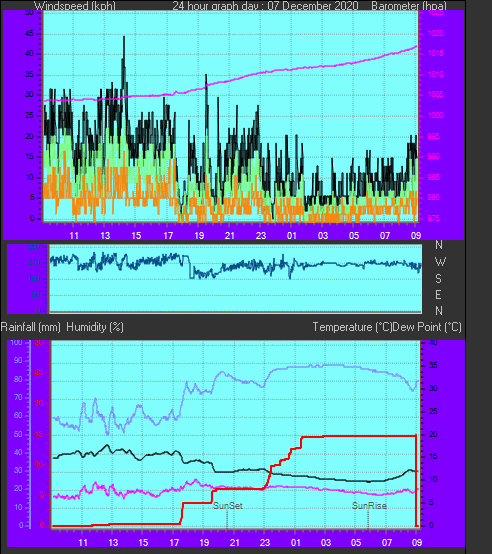Click the red 25 rainfall axis tick
This screenshot has width=492, height=554.
[38, 373]
